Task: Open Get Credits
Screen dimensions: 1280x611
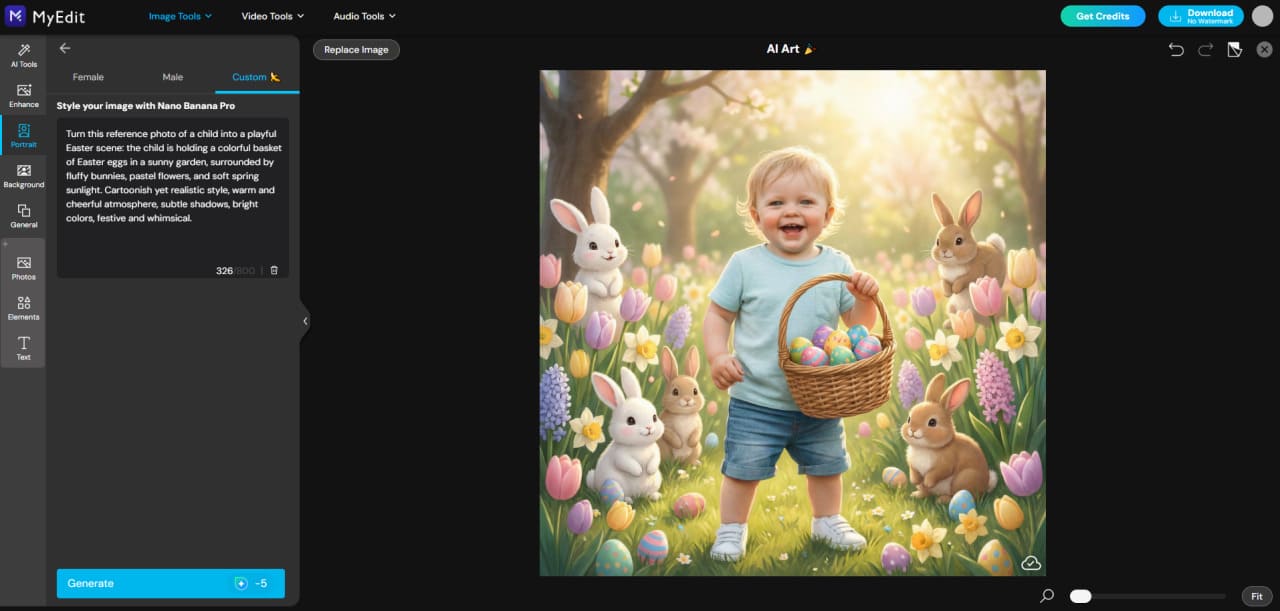Action: tap(1103, 16)
